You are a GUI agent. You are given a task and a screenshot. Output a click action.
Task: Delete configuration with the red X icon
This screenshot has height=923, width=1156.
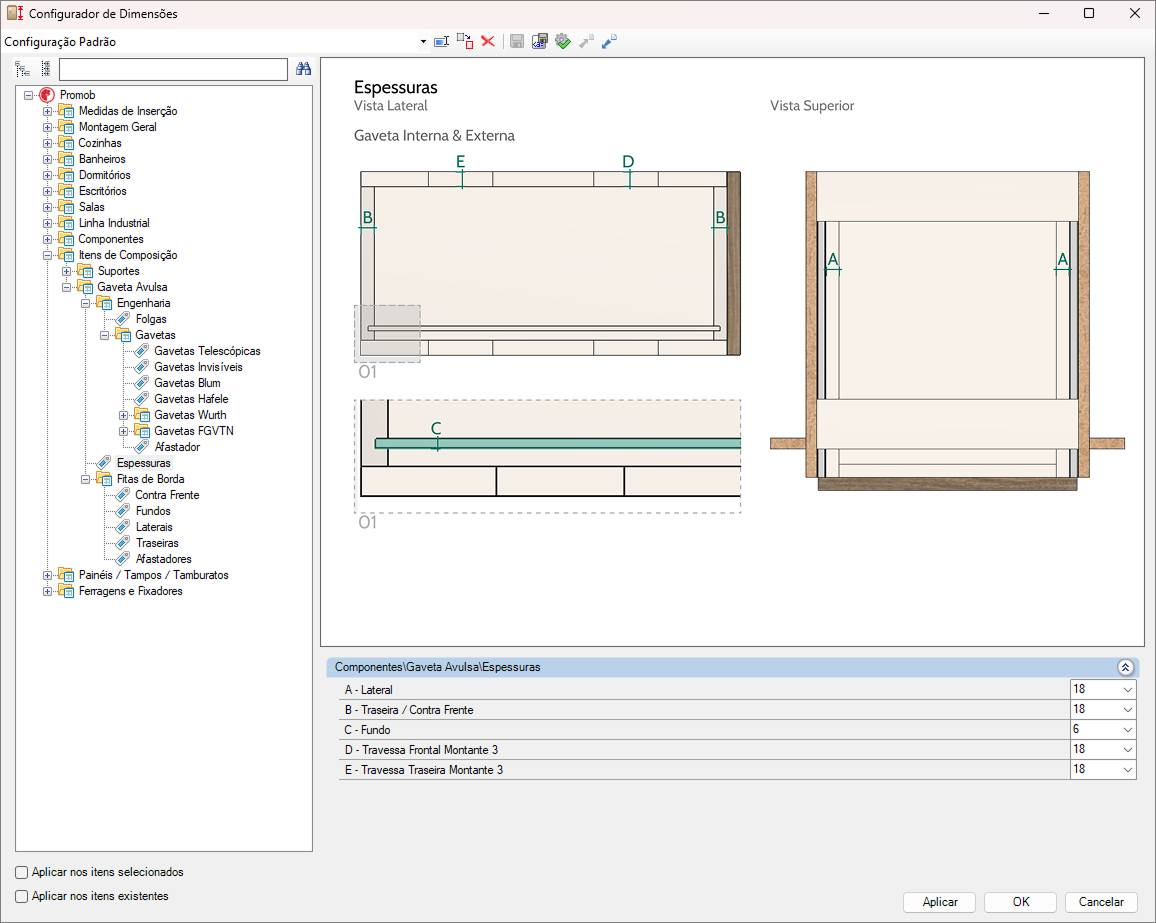(x=488, y=41)
